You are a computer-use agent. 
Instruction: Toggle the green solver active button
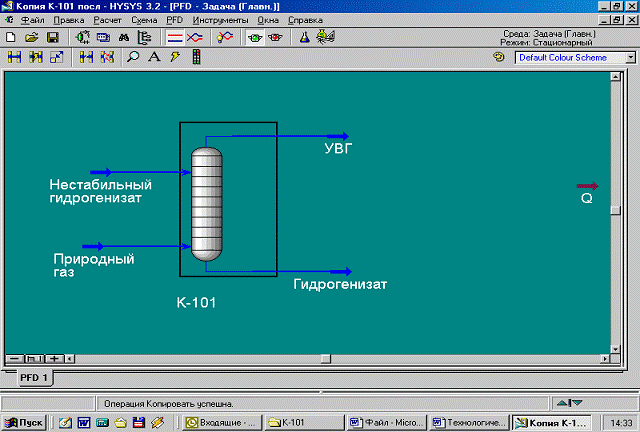tap(256, 37)
